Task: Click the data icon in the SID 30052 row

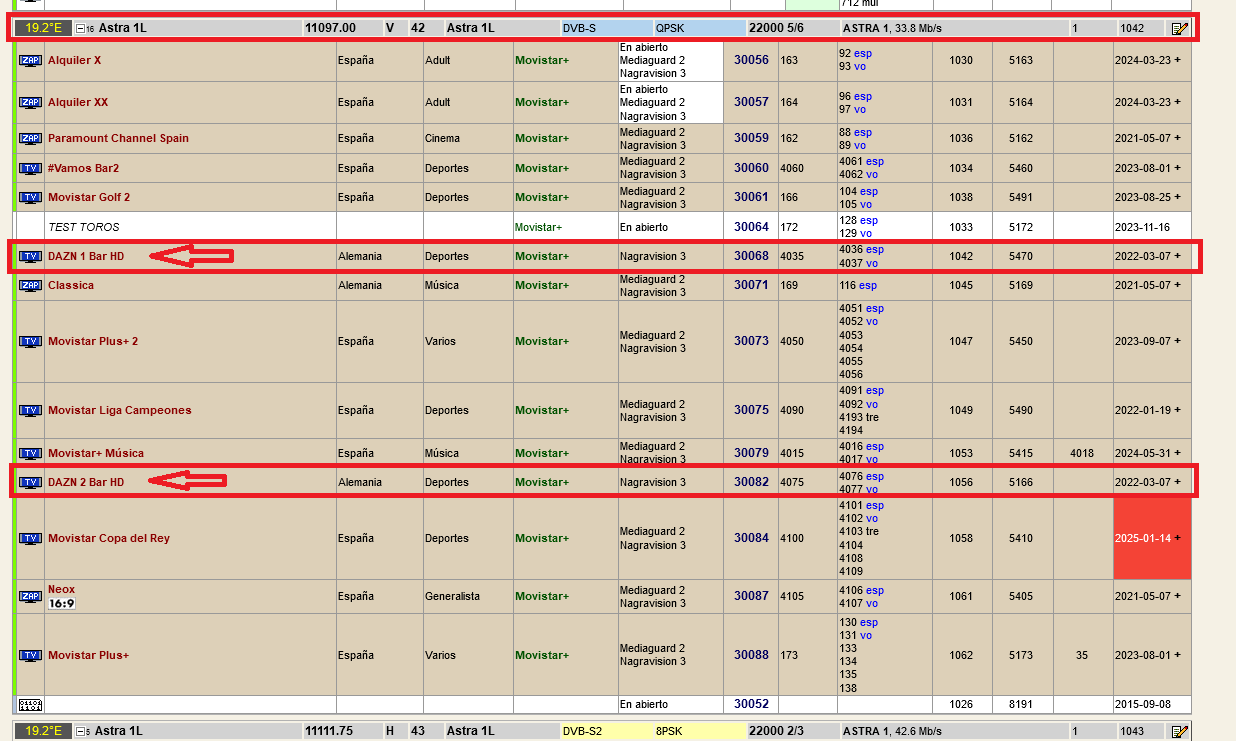Action: point(30,704)
